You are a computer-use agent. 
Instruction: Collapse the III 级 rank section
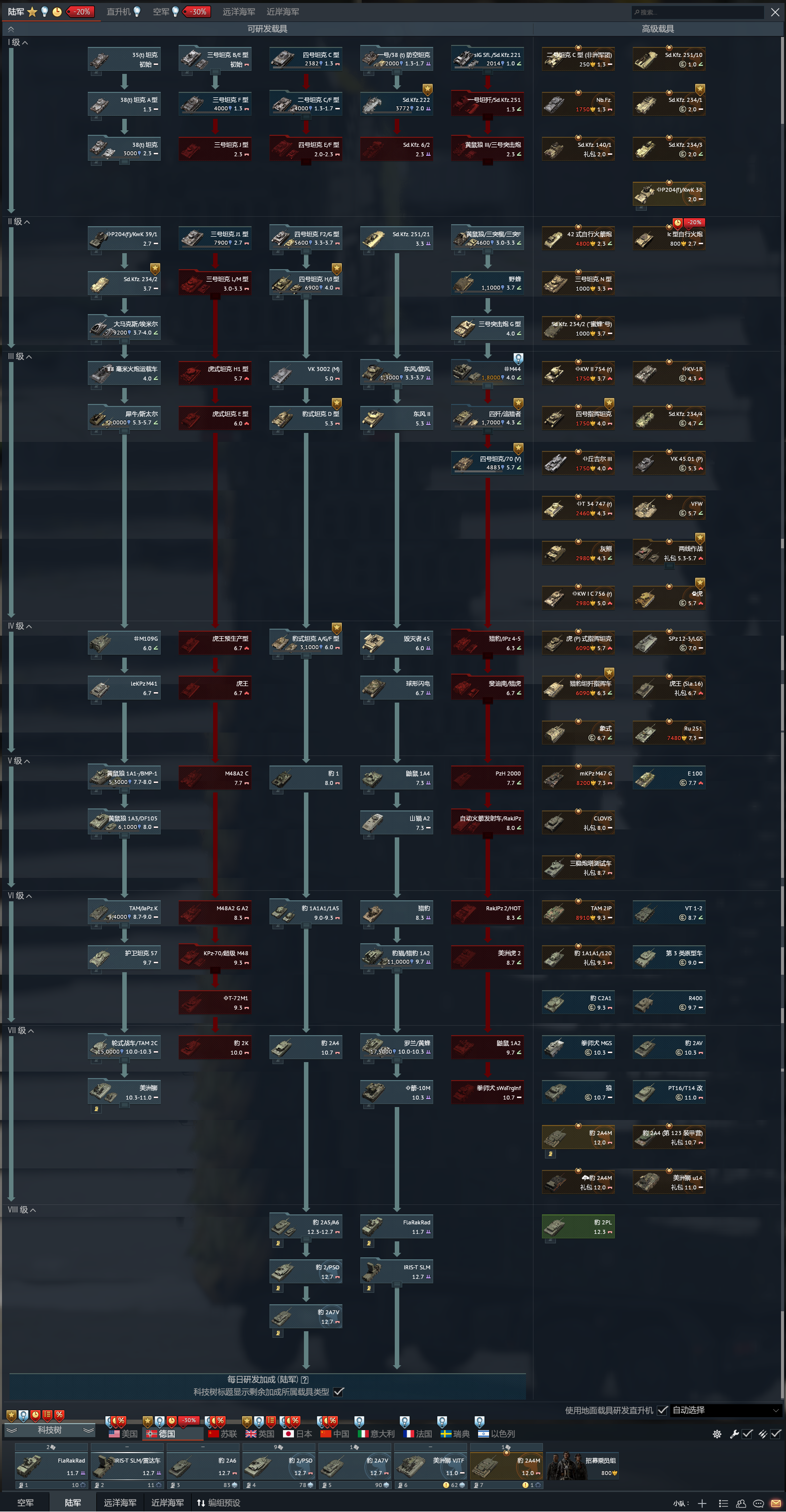coord(19,357)
